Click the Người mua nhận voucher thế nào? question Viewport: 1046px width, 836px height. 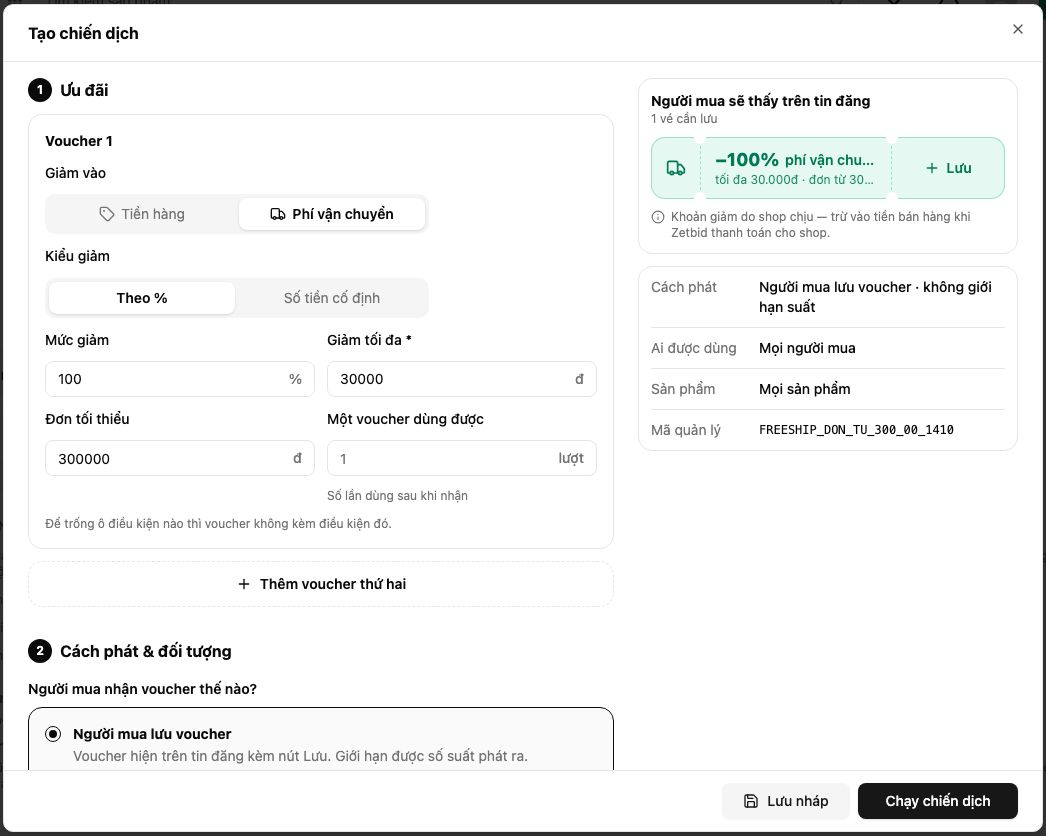pos(142,689)
